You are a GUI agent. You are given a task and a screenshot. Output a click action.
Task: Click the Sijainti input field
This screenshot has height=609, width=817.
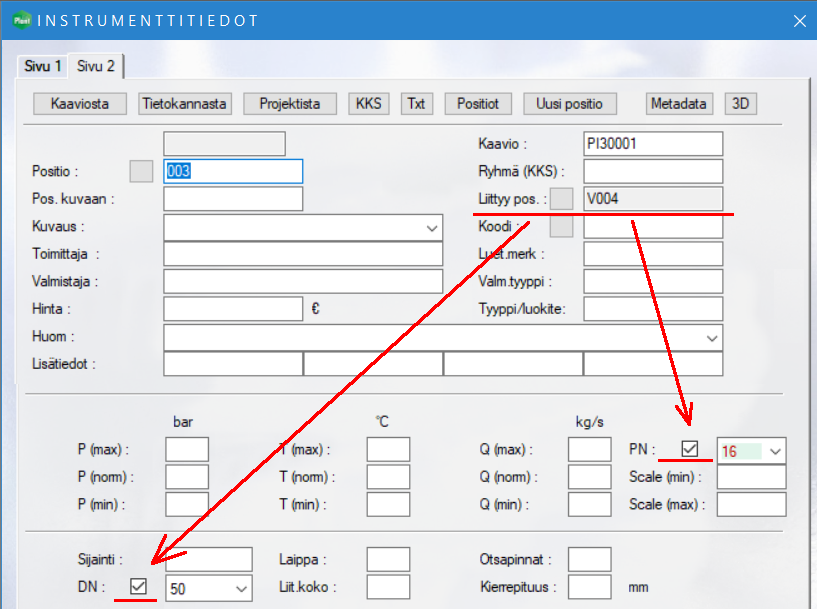pos(209,560)
